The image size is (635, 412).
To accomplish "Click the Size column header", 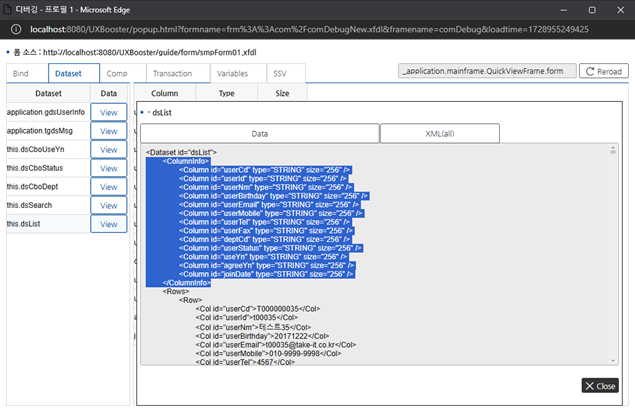I will click(x=282, y=93).
